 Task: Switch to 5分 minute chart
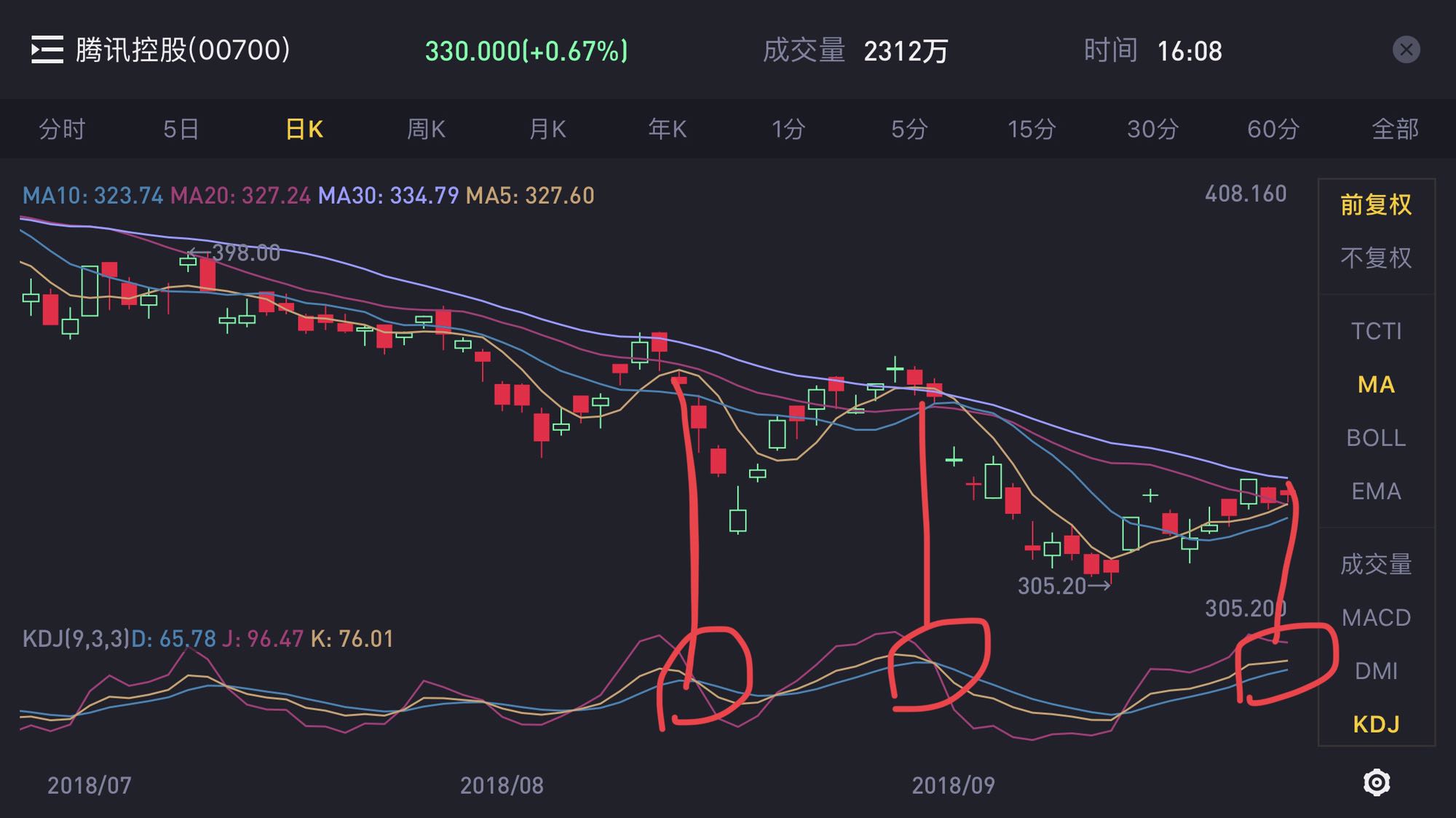pyautogui.click(x=909, y=130)
